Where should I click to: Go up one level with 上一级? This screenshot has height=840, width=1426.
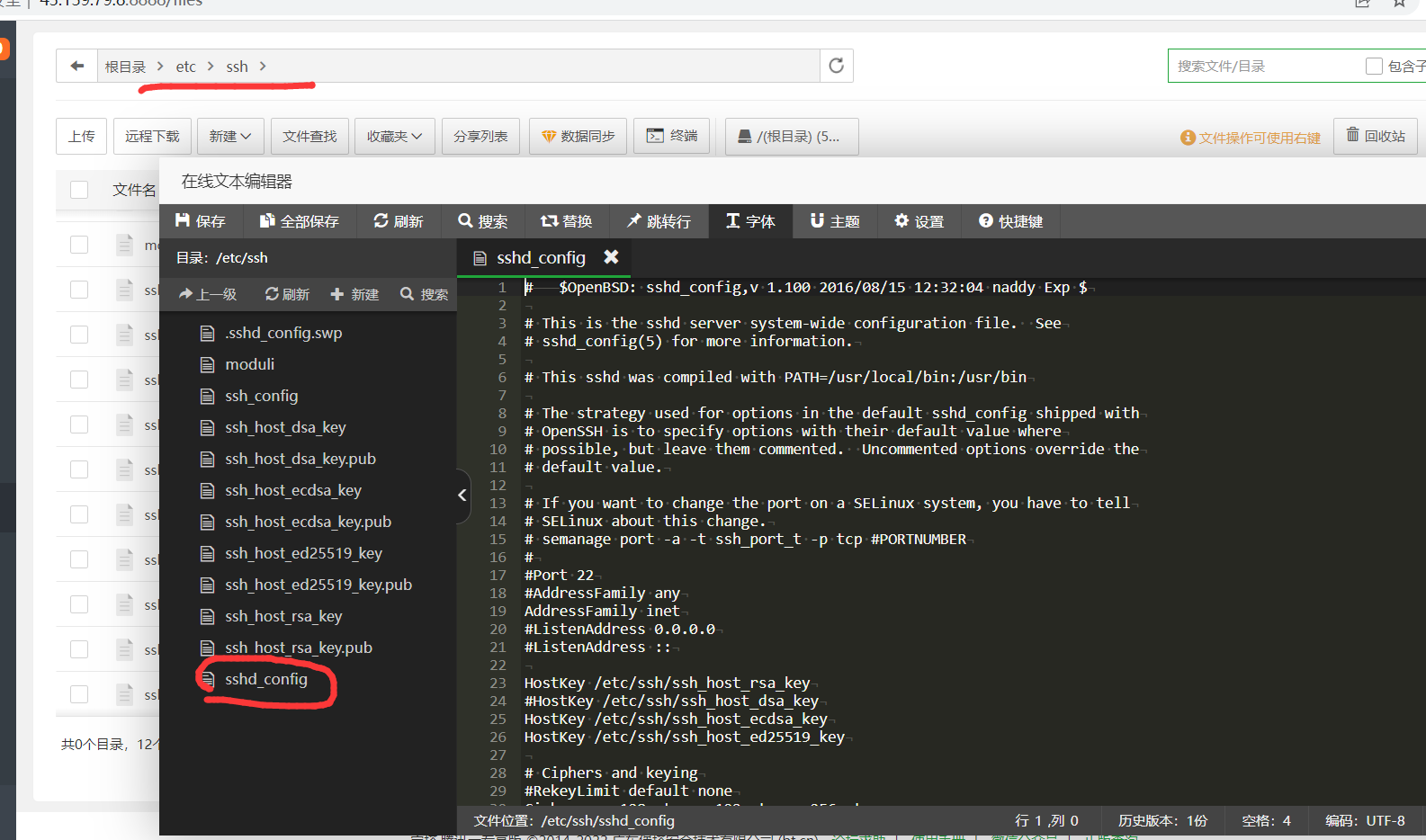(x=208, y=294)
